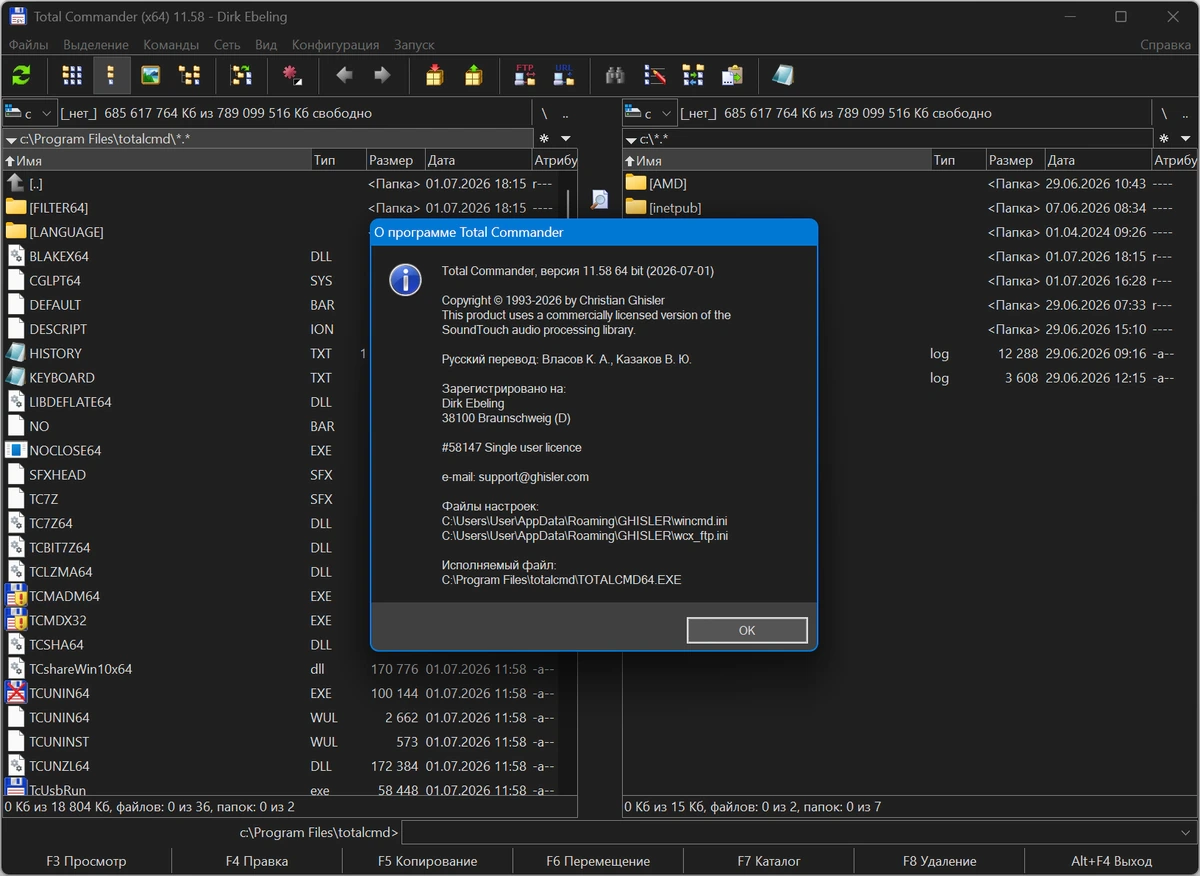Viewport: 1200px width, 876px height.
Task: Go back with the left arrow icon
Action: pyautogui.click(x=344, y=75)
